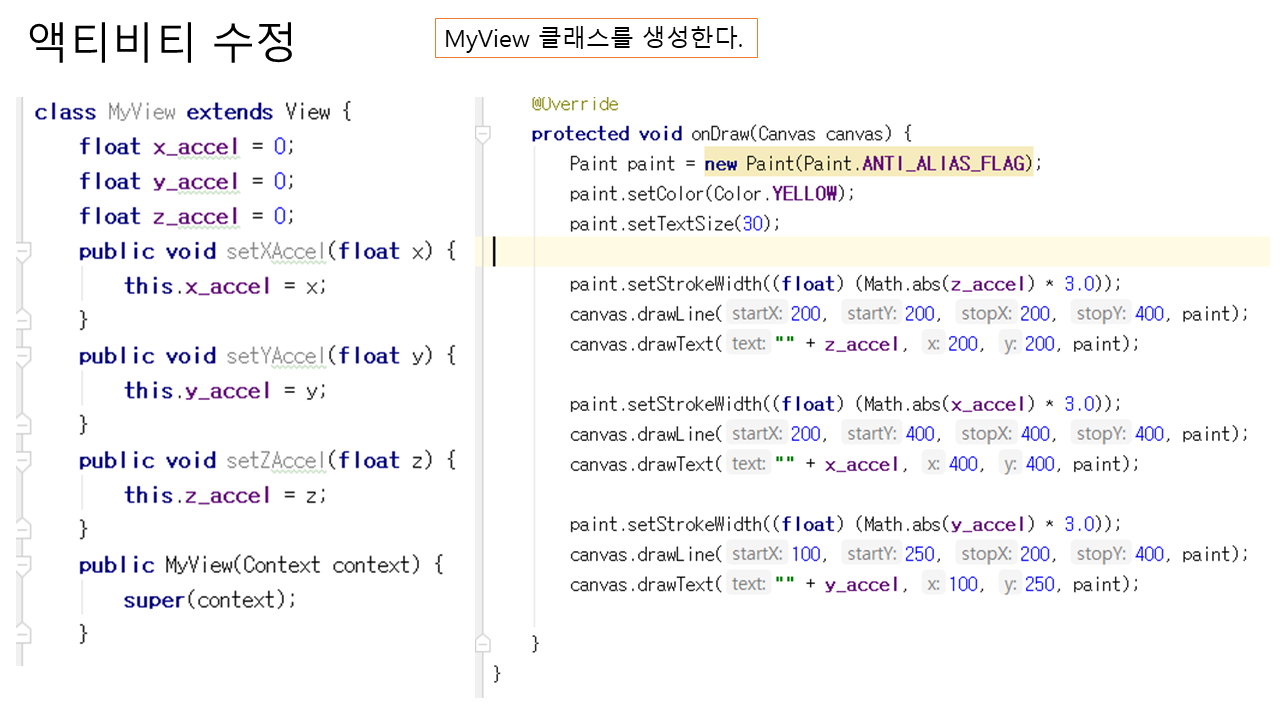This screenshot has width=1280, height=720.
Task: Place cursor on the empty highlighted line after setTextSize
Action: click(800, 252)
